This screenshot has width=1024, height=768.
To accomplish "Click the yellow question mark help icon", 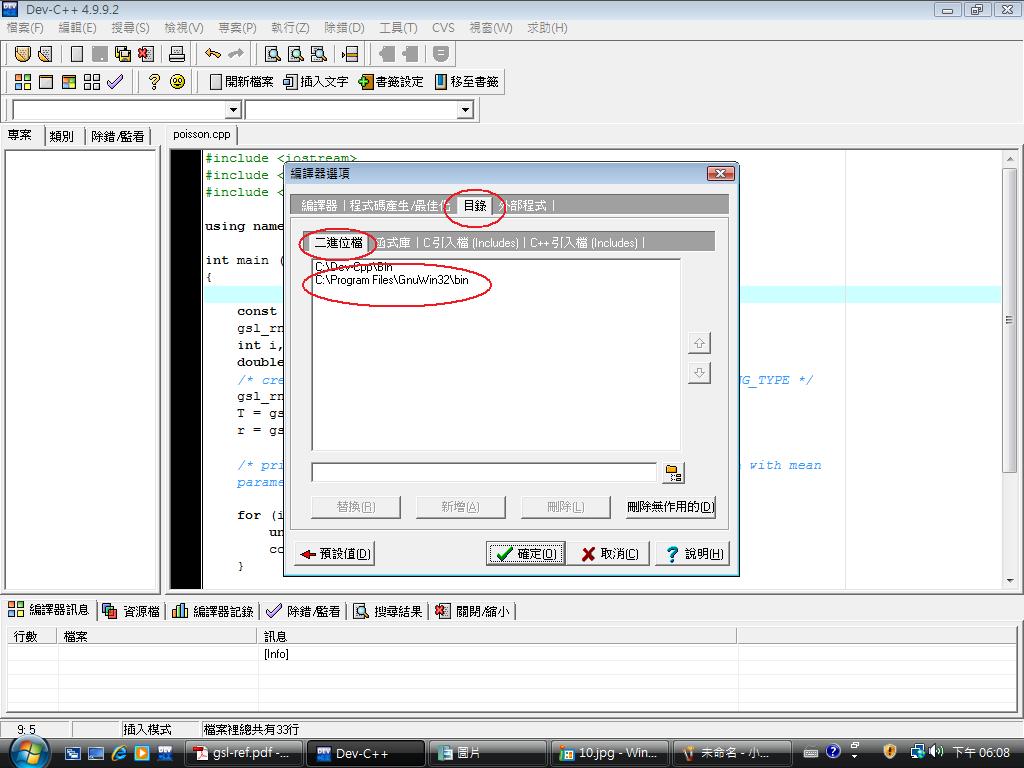I will tap(154, 82).
